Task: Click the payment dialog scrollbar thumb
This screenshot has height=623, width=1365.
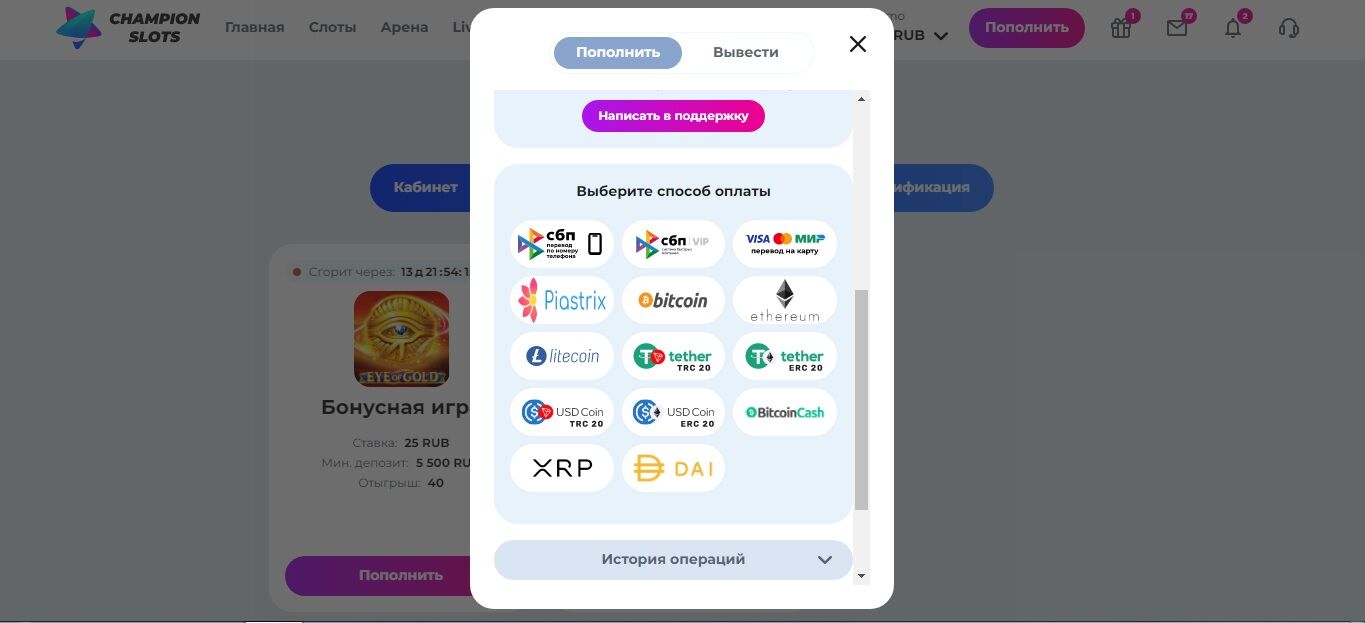Action: pyautogui.click(x=861, y=400)
